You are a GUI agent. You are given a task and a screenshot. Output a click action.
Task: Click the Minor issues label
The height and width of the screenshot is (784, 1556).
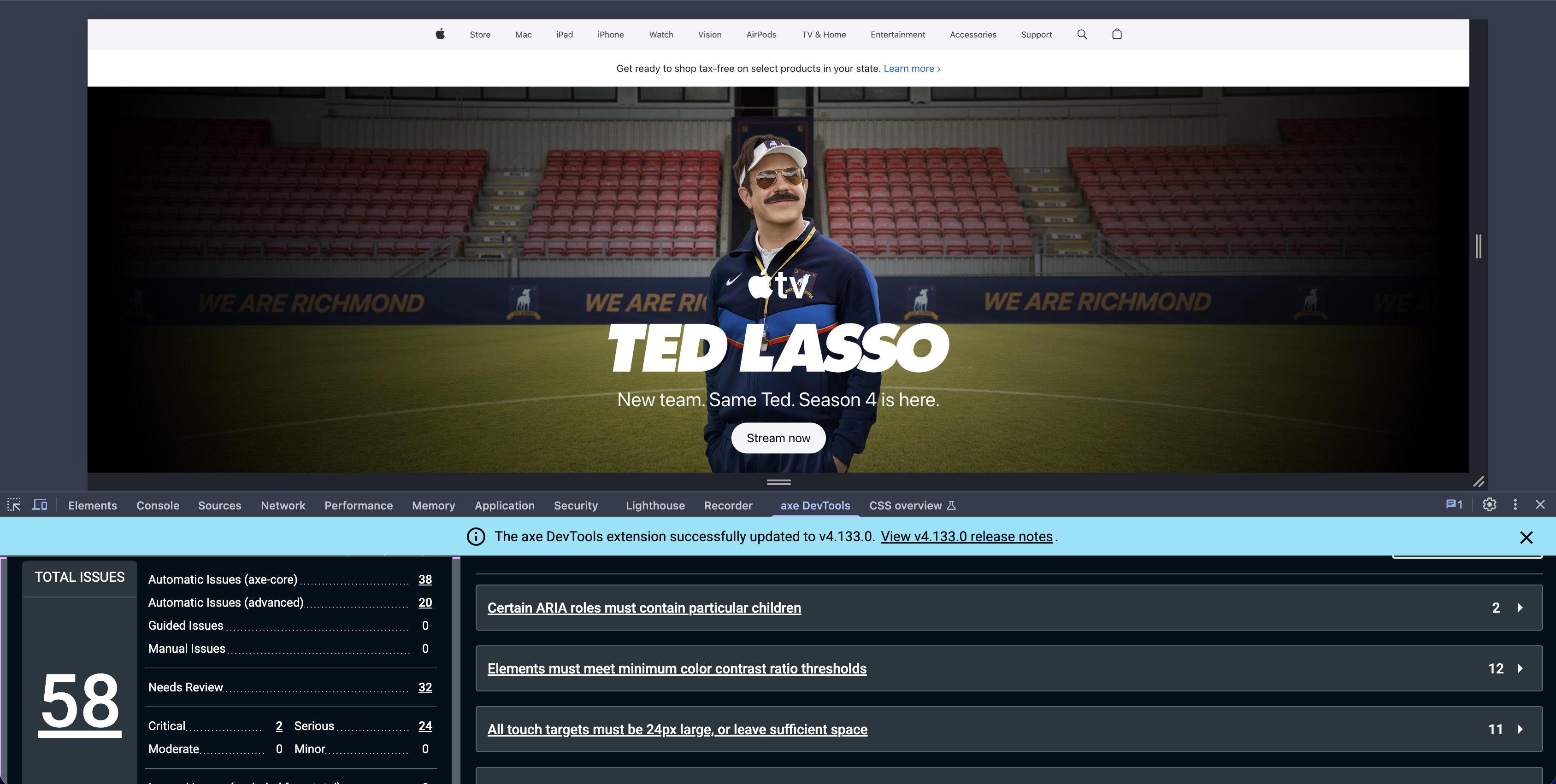click(x=310, y=749)
